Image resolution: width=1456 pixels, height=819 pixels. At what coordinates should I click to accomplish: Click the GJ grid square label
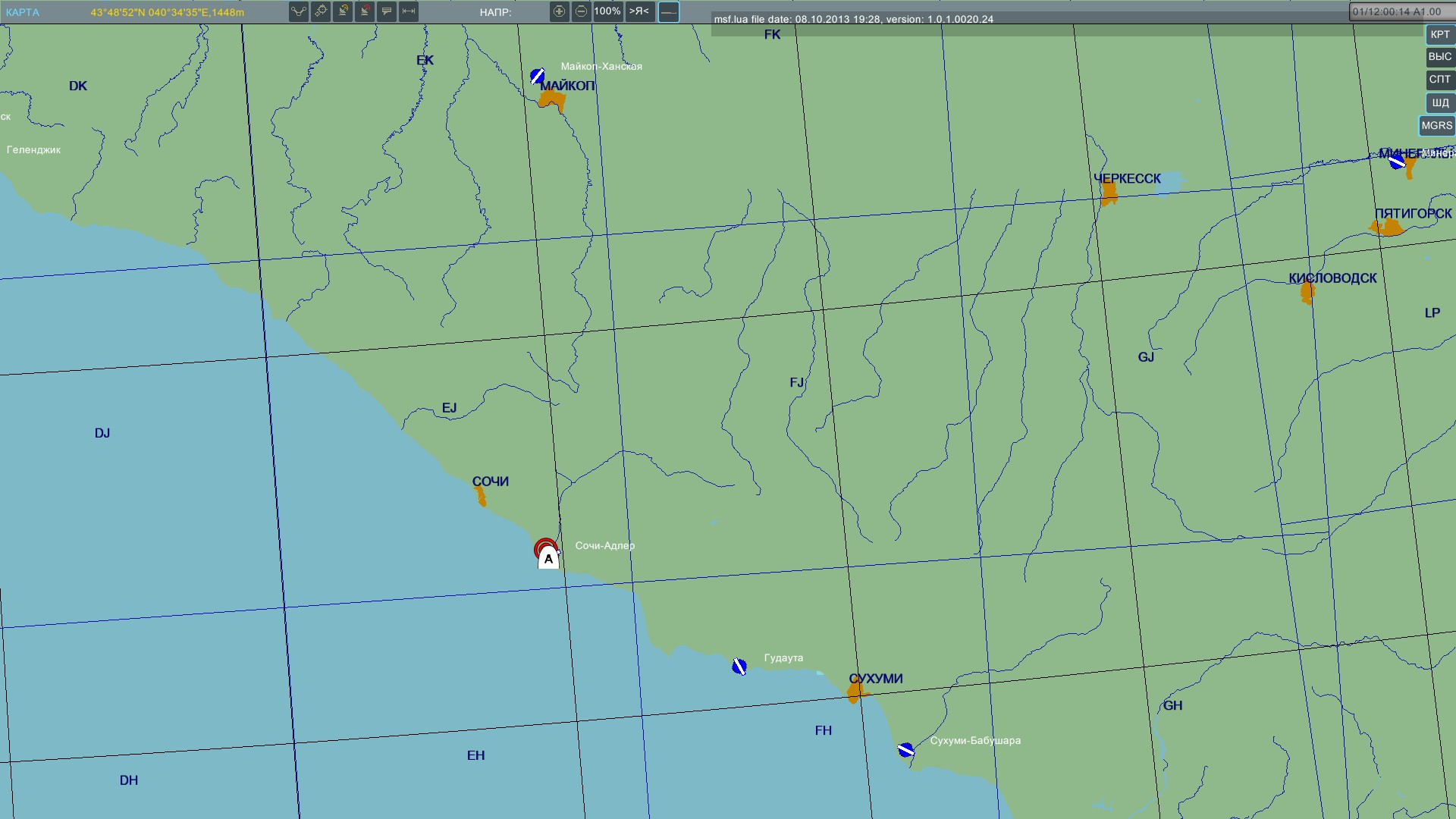[x=1146, y=356]
